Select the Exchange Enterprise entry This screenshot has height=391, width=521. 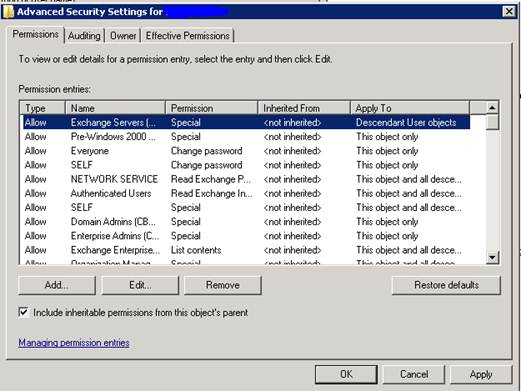click(x=247, y=250)
